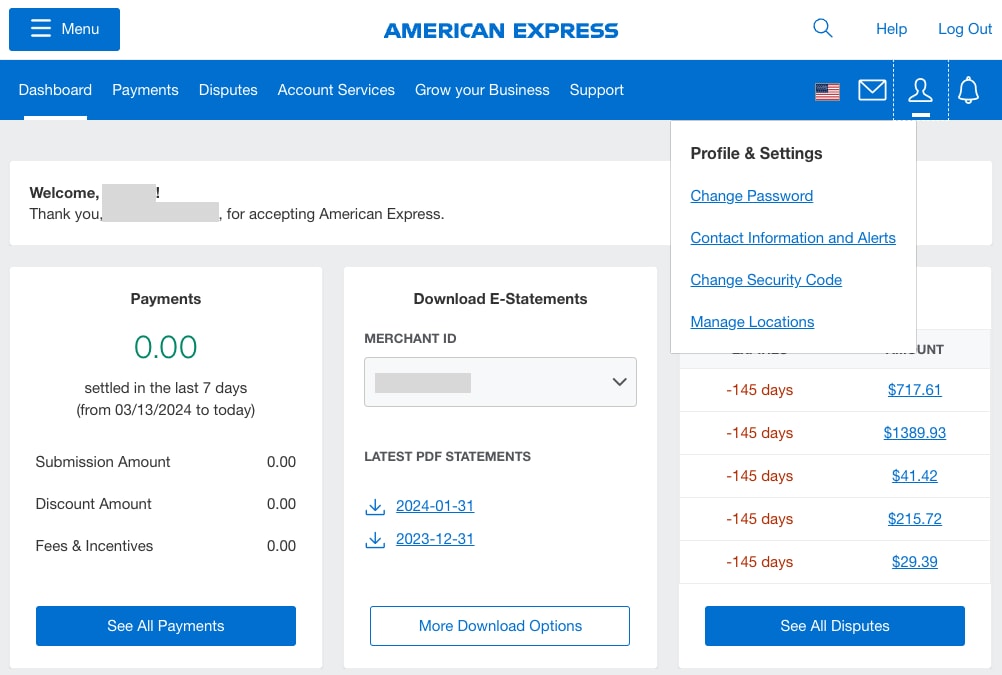Open Contact Information and Alerts
The height and width of the screenshot is (675, 1002).
[x=793, y=238]
